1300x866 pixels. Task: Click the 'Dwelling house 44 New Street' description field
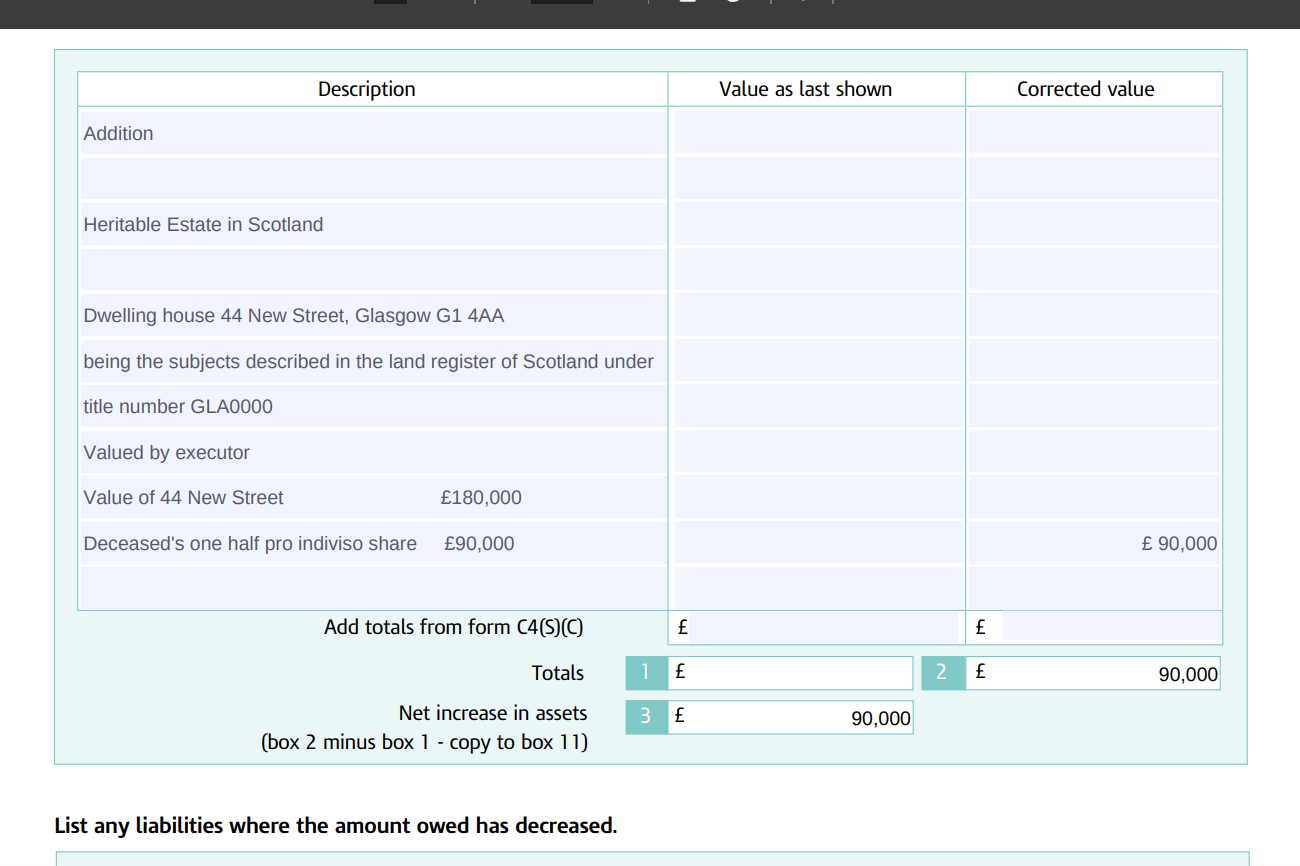click(x=372, y=316)
